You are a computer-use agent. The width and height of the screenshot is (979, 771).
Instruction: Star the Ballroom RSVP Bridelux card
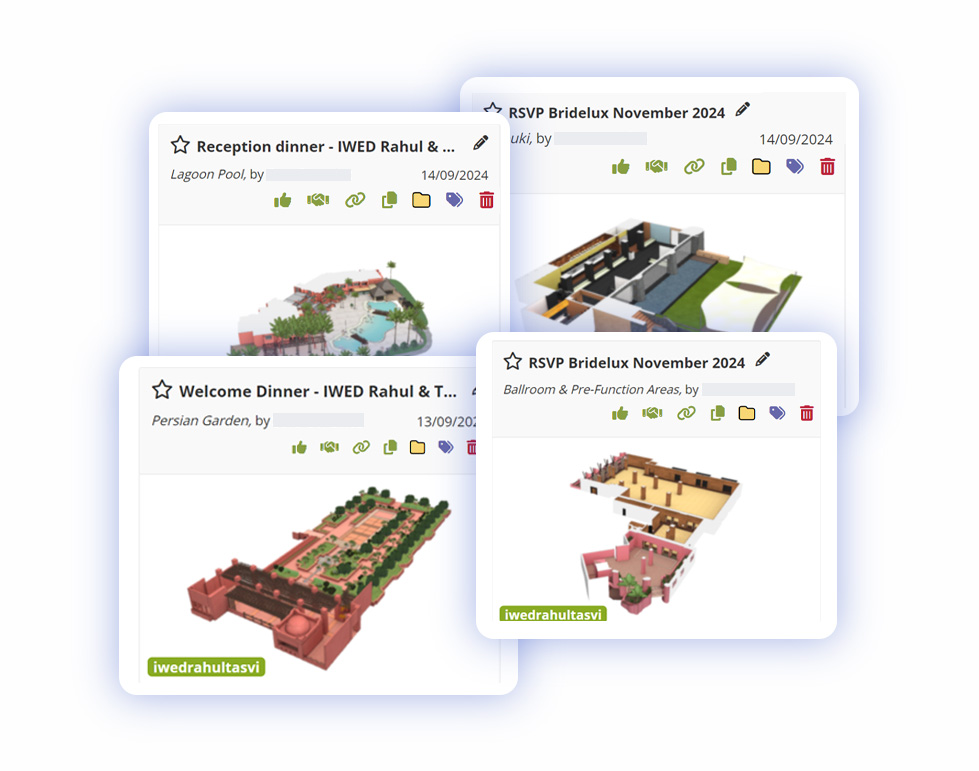pyautogui.click(x=513, y=361)
